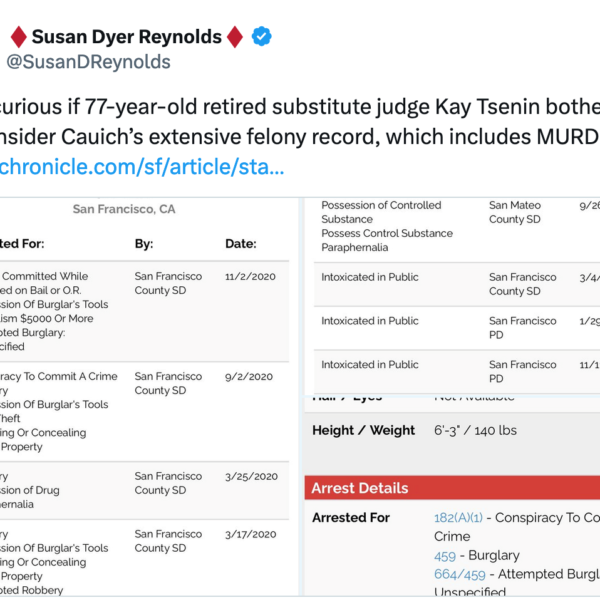The image size is (600, 600).
Task: Select the 3/17/2020 arrest date entry
Action: (251, 534)
